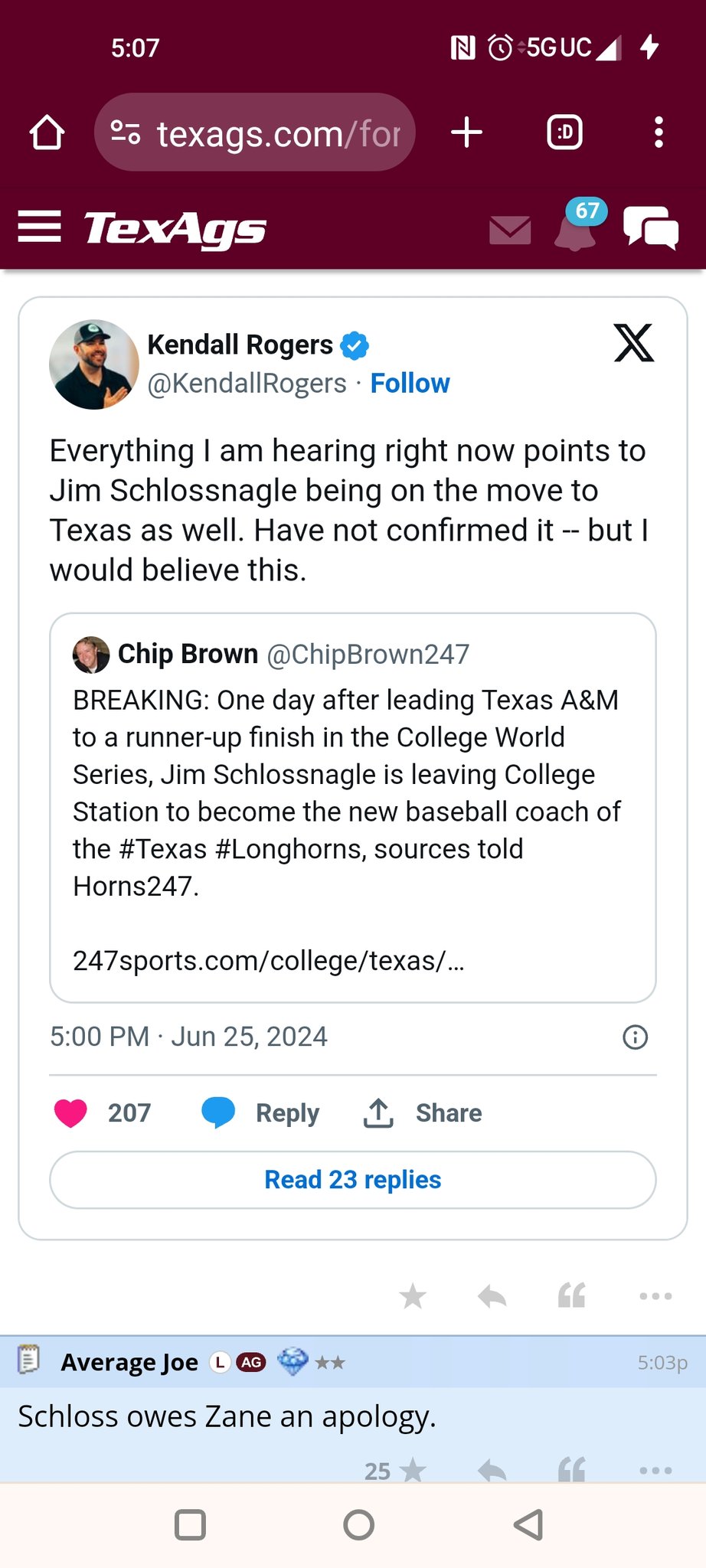Viewport: 706px width, 1568px height.
Task: Share the embedded tweet
Action: pyautogui.click(x=423, y=1112)
